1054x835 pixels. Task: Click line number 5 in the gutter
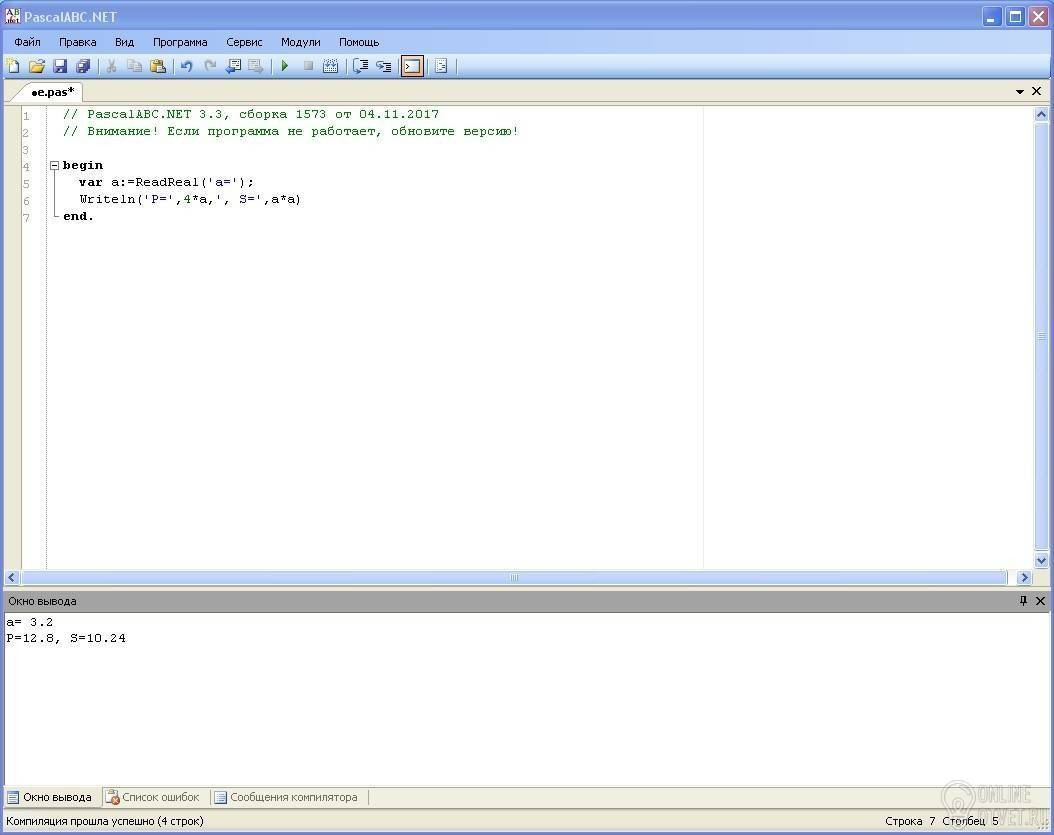tap(26, 184)
